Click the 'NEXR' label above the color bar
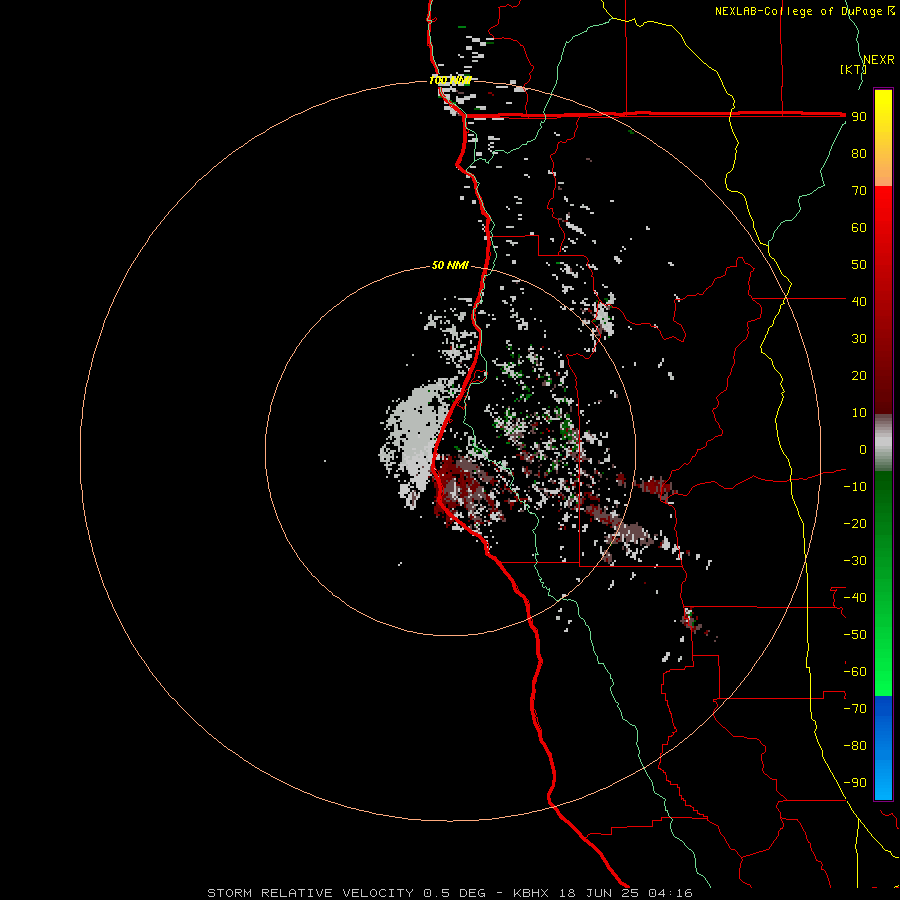Image resolution: width=900 pixels, height=900 pixels. pos(879,60)
